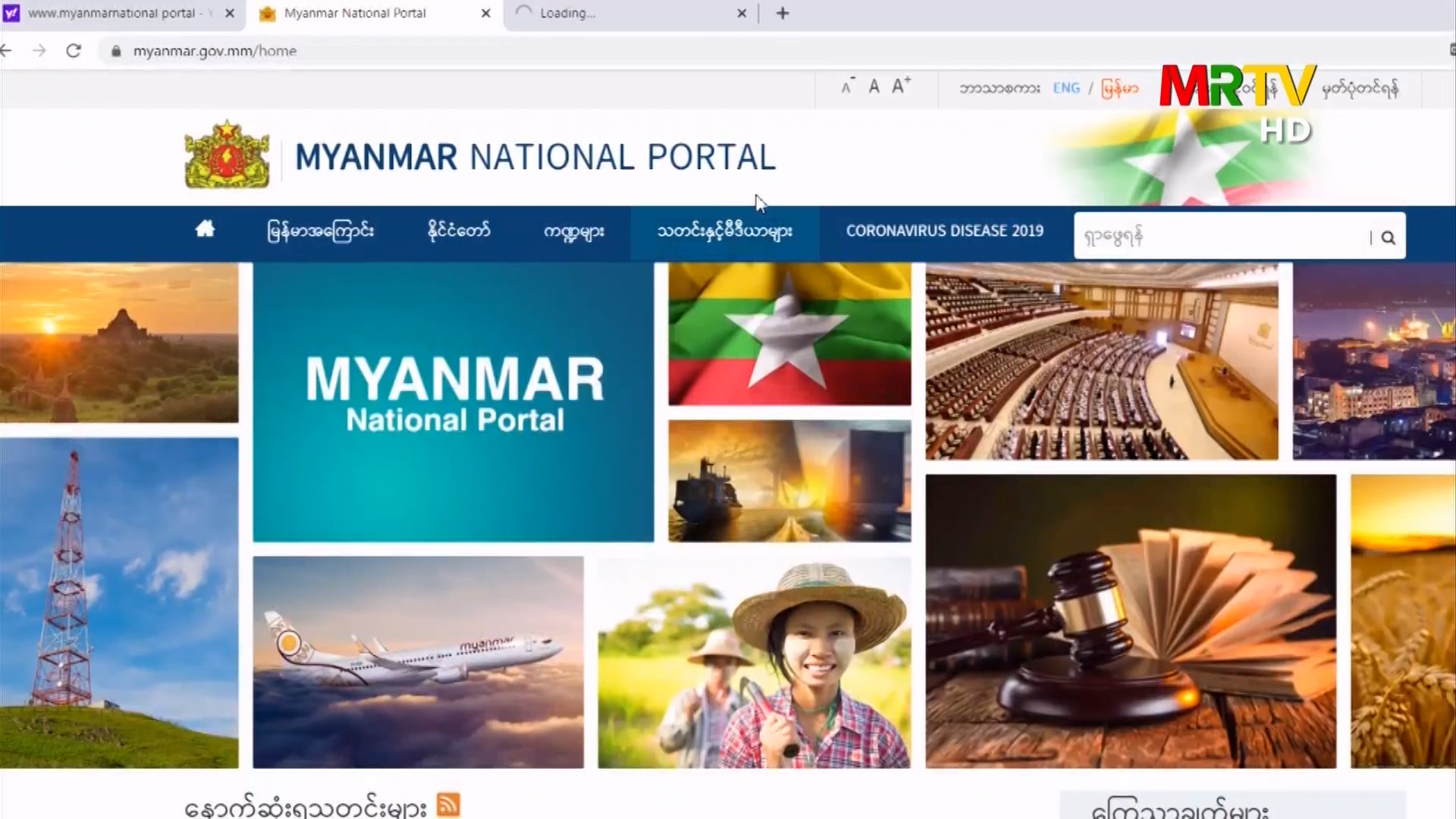Click the search magnifier icon
This screenshot has width=1456, height=819.
pos(1388,237)
